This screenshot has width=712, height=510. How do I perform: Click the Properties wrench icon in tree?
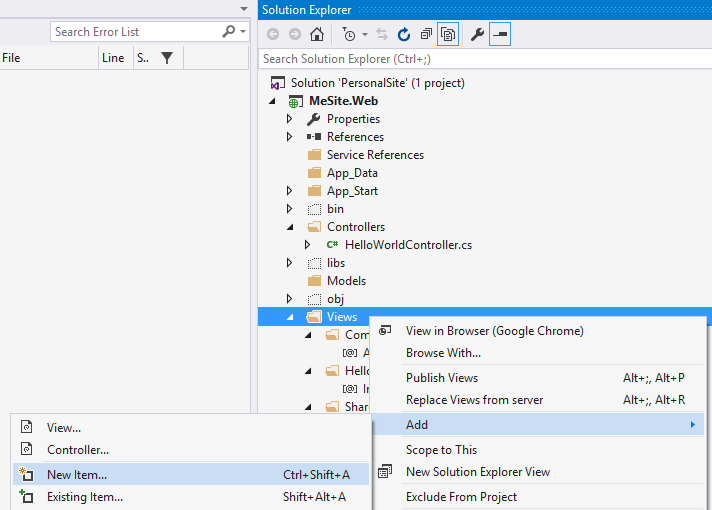314,119
